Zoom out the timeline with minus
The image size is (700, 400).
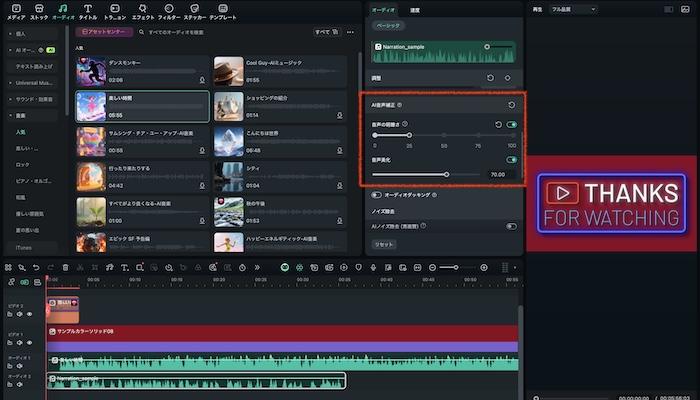tap(432, 267)
